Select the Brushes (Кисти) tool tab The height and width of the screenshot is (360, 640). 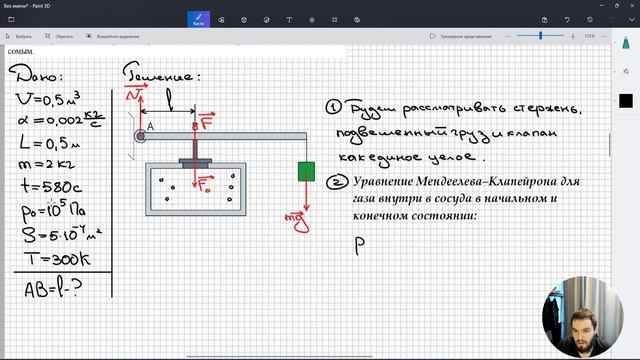tap(199, 19)
